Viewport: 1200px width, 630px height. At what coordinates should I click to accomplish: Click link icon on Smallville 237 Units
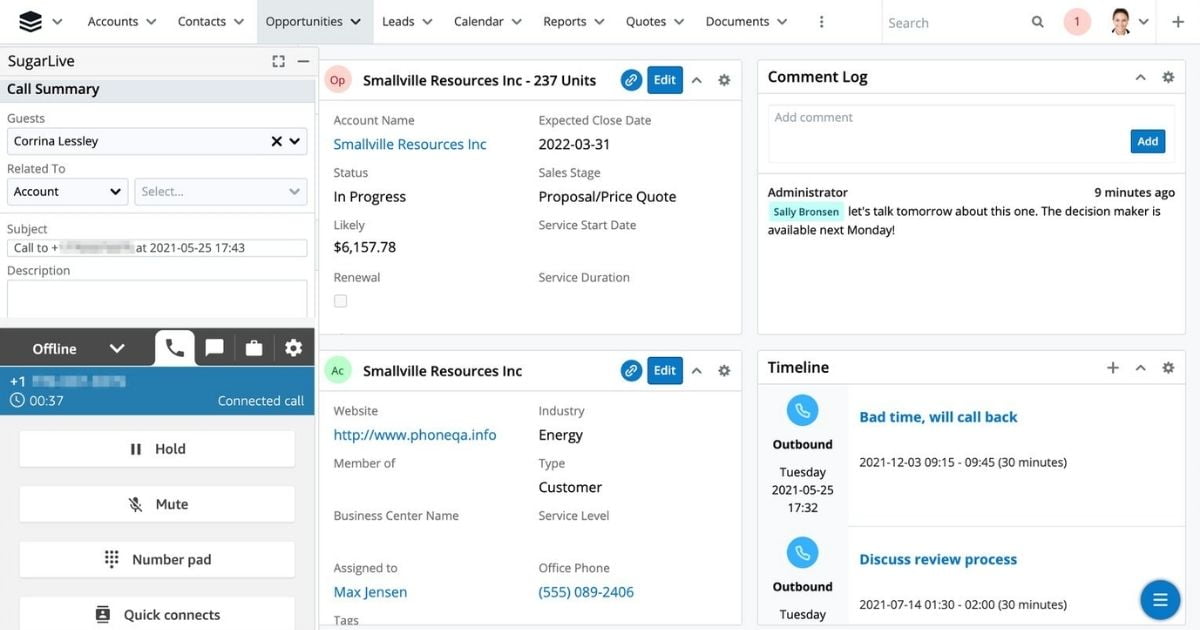[x=631, y=80]
